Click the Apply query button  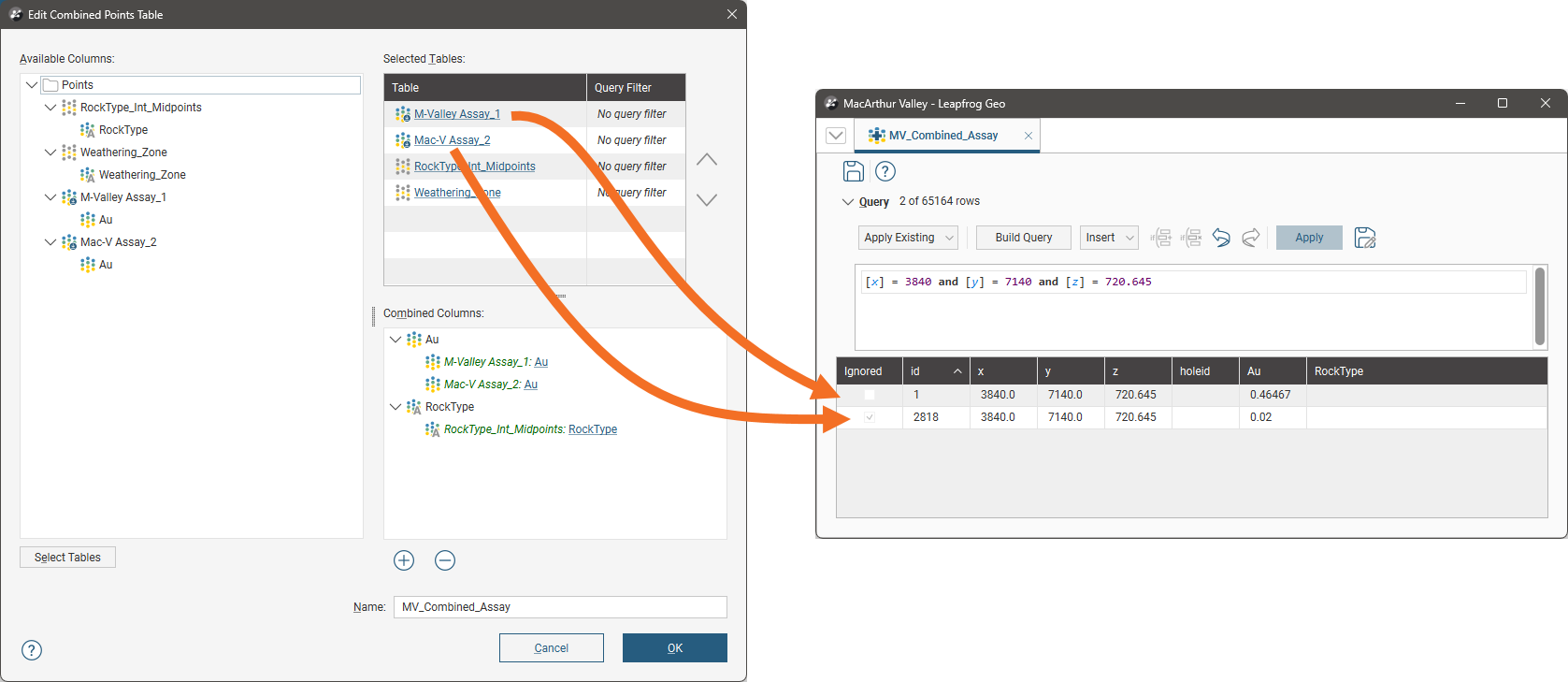[x=1309, y=238]
